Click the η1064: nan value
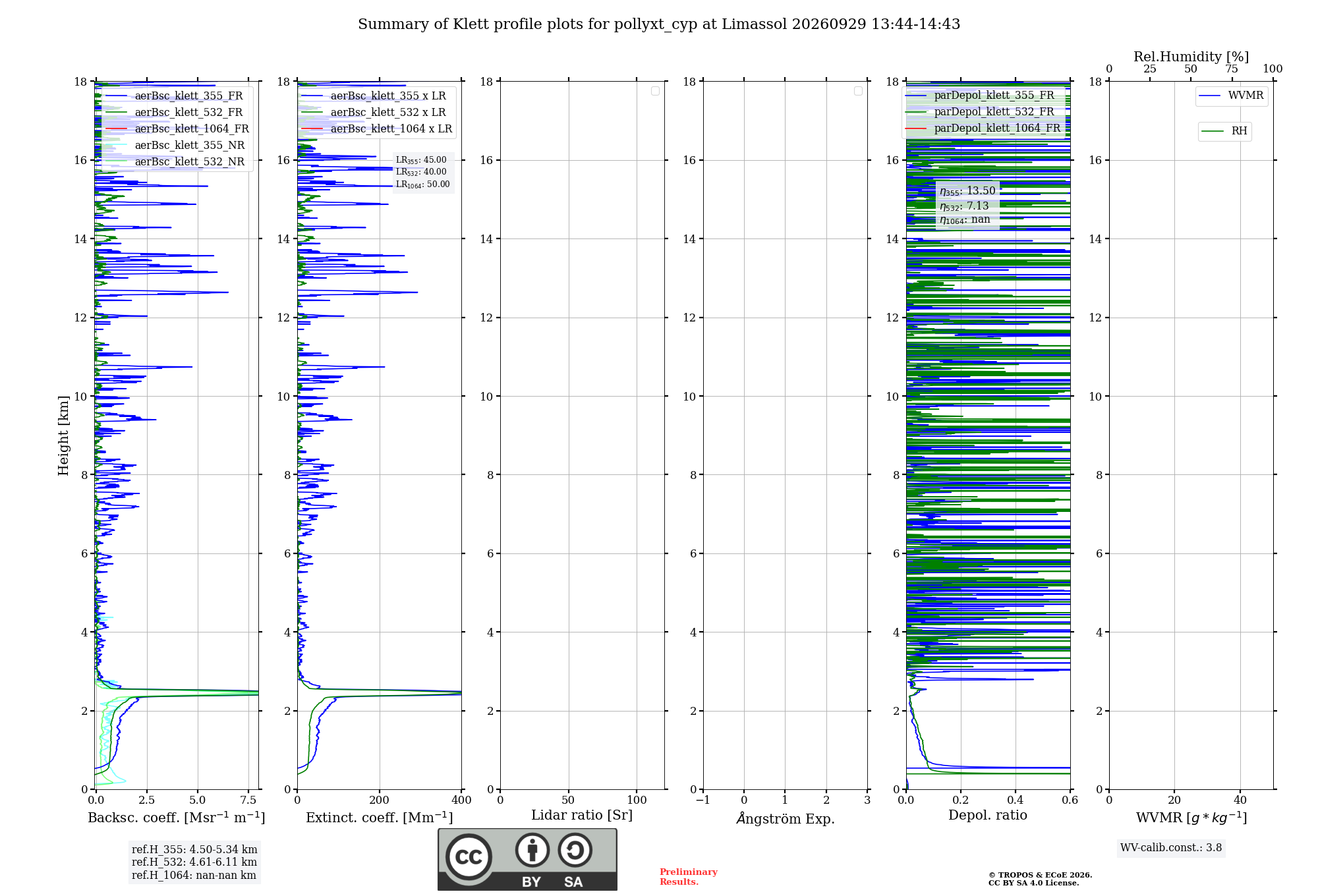This screenshot has height=896, width=1318. (x=965, y=220)
